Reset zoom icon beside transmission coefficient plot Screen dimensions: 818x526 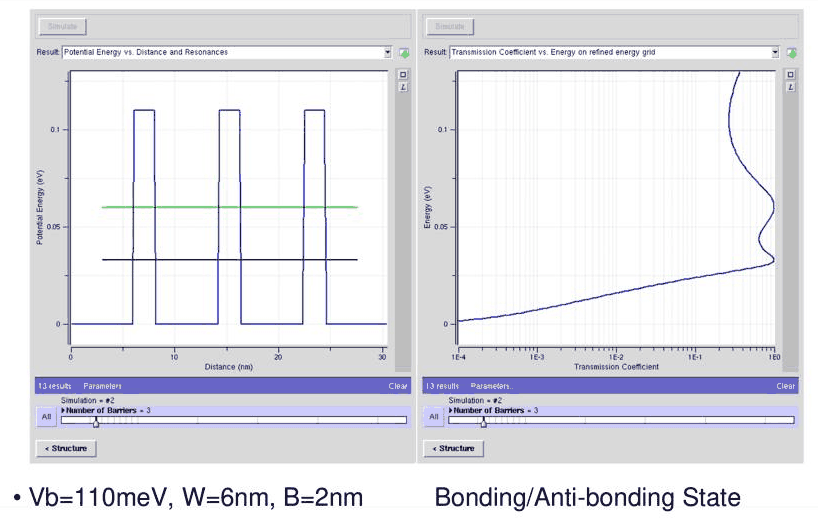click(790, 75)
